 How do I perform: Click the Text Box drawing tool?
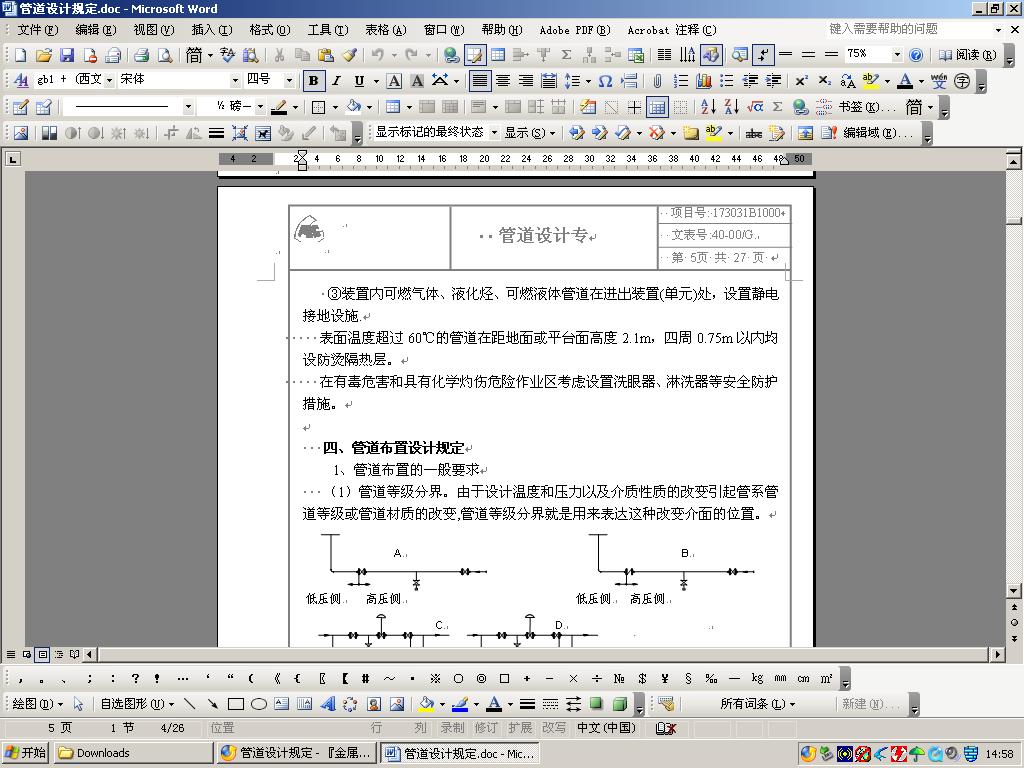(x=281, y=704)
